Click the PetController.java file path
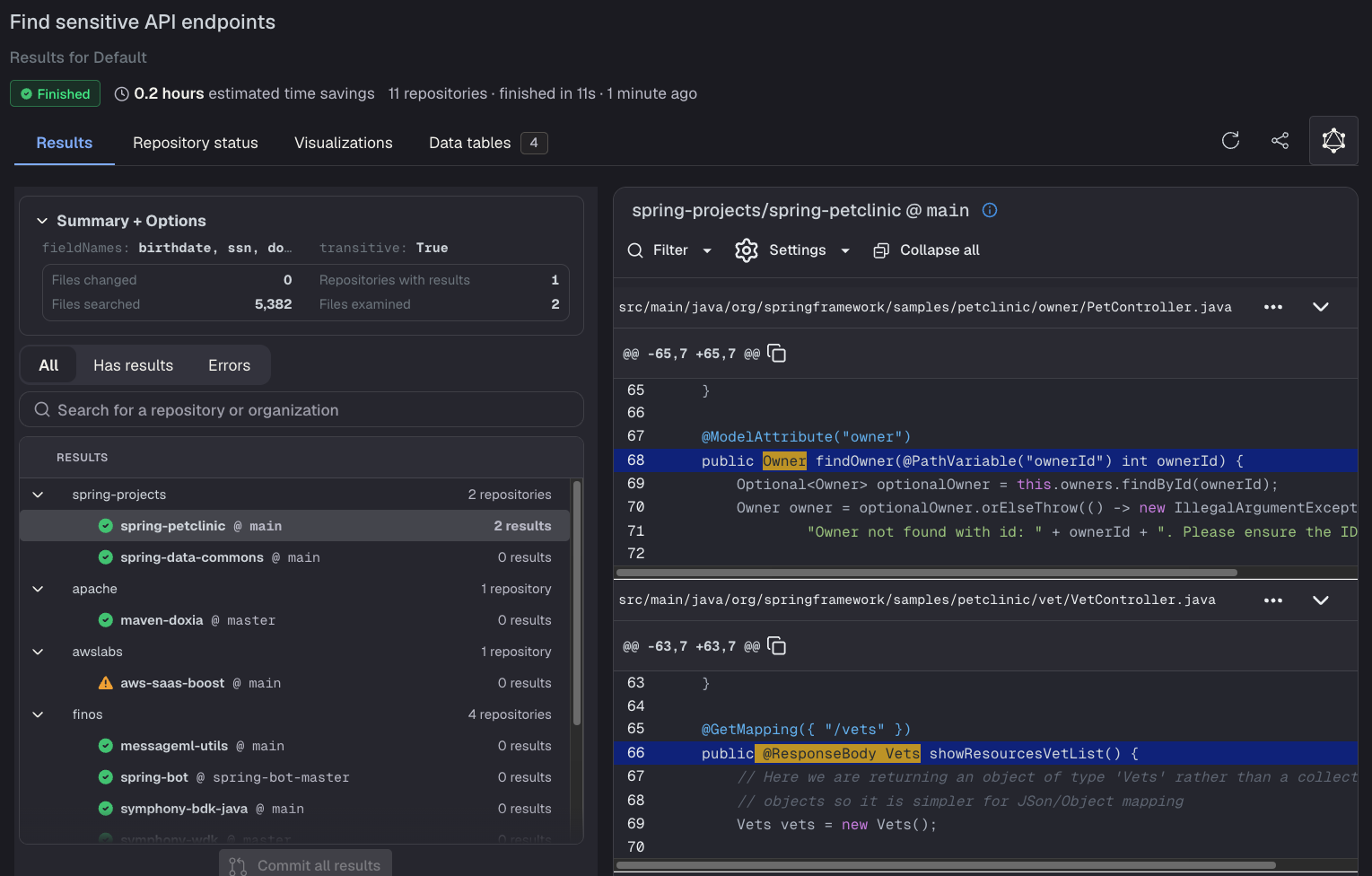The width and height of the screenshot is (1372, 876). [925, 307]
